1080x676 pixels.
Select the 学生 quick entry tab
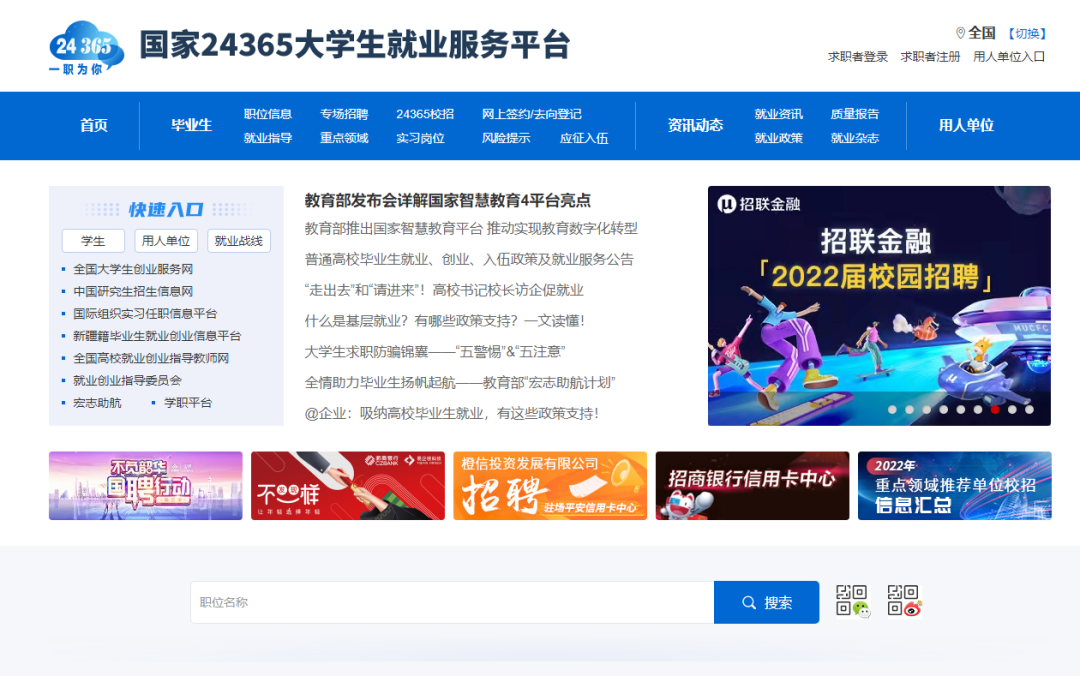pos(93,241)
